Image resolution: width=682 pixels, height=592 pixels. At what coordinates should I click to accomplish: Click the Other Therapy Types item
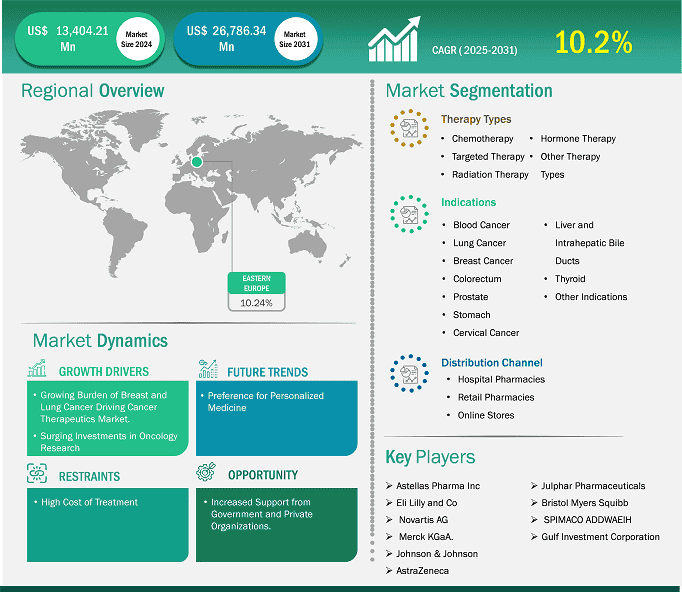click(x=570, y=165)
